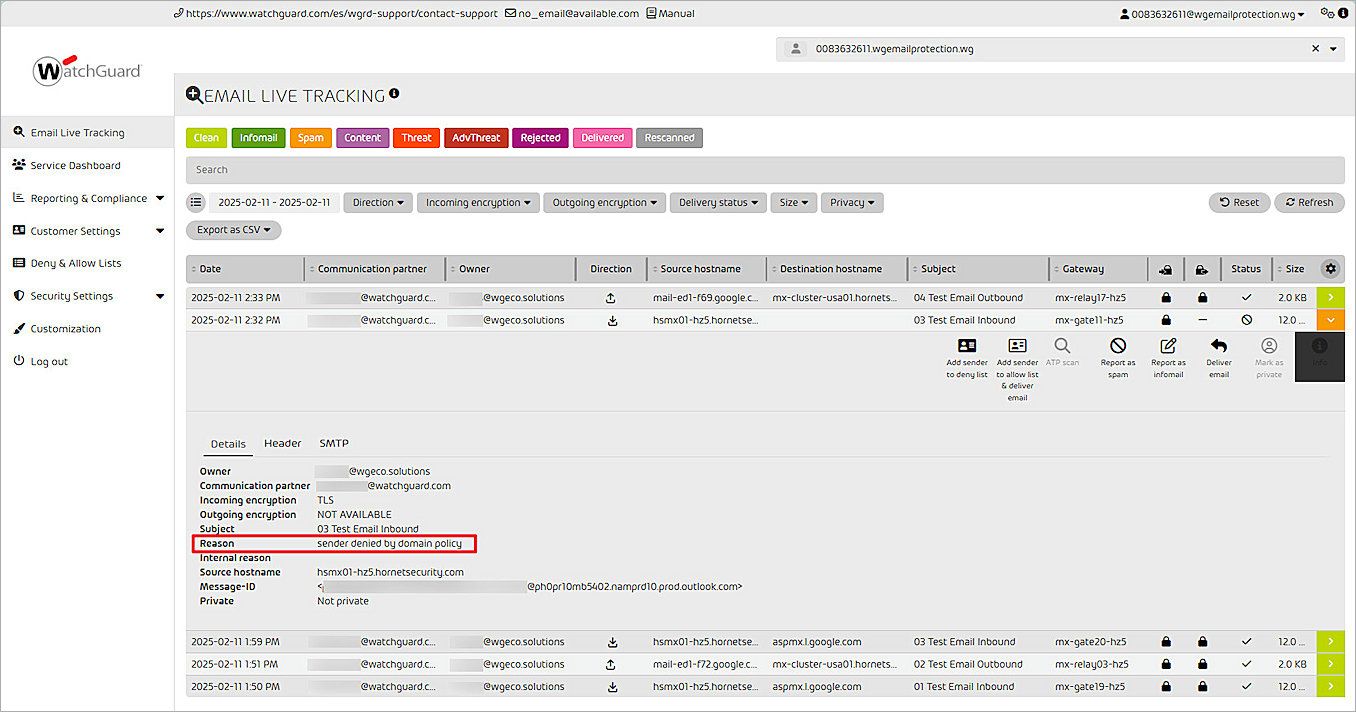Click the Refresh button
The height and width of the screenshot is (712, 1356).
click(1309, 202)
